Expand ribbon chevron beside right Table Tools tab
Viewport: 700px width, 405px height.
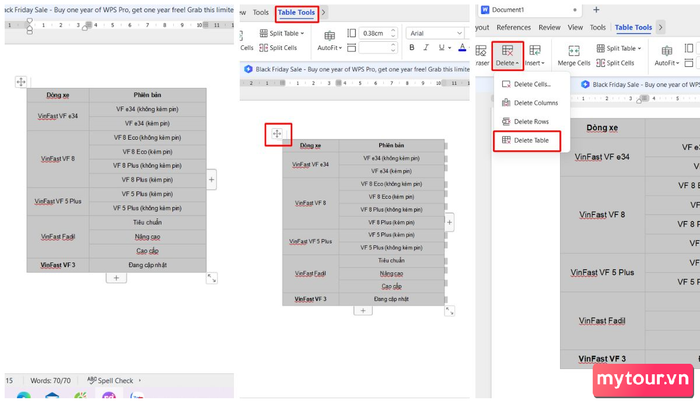click(x=660, y=27)
